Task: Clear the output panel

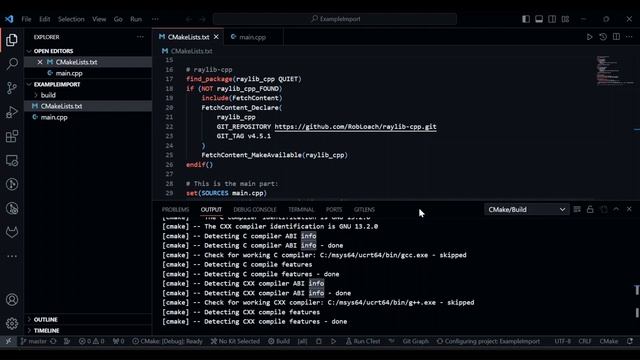Action: pos(577,209)
